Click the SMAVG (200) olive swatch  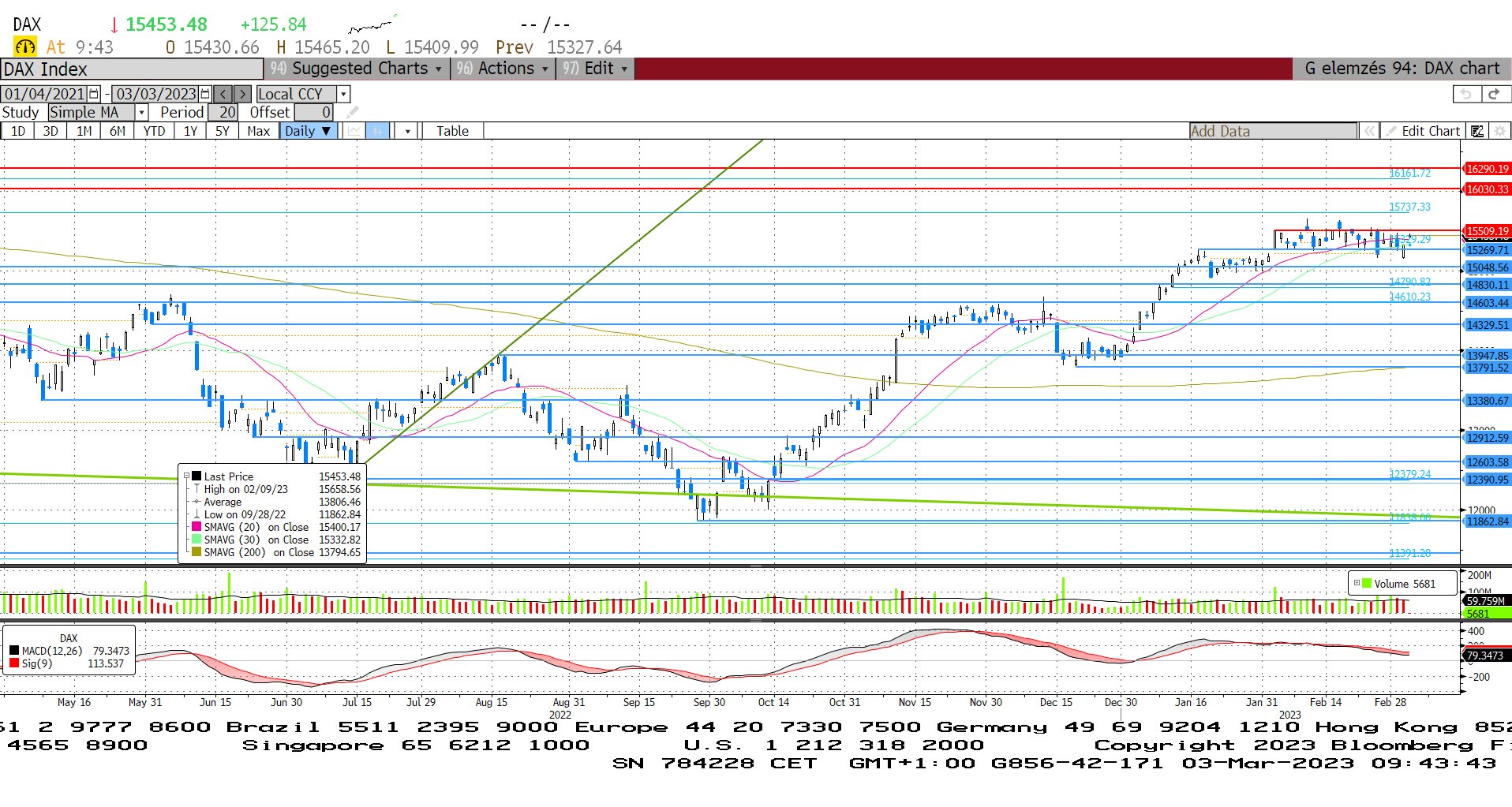[x=196, y=551]
